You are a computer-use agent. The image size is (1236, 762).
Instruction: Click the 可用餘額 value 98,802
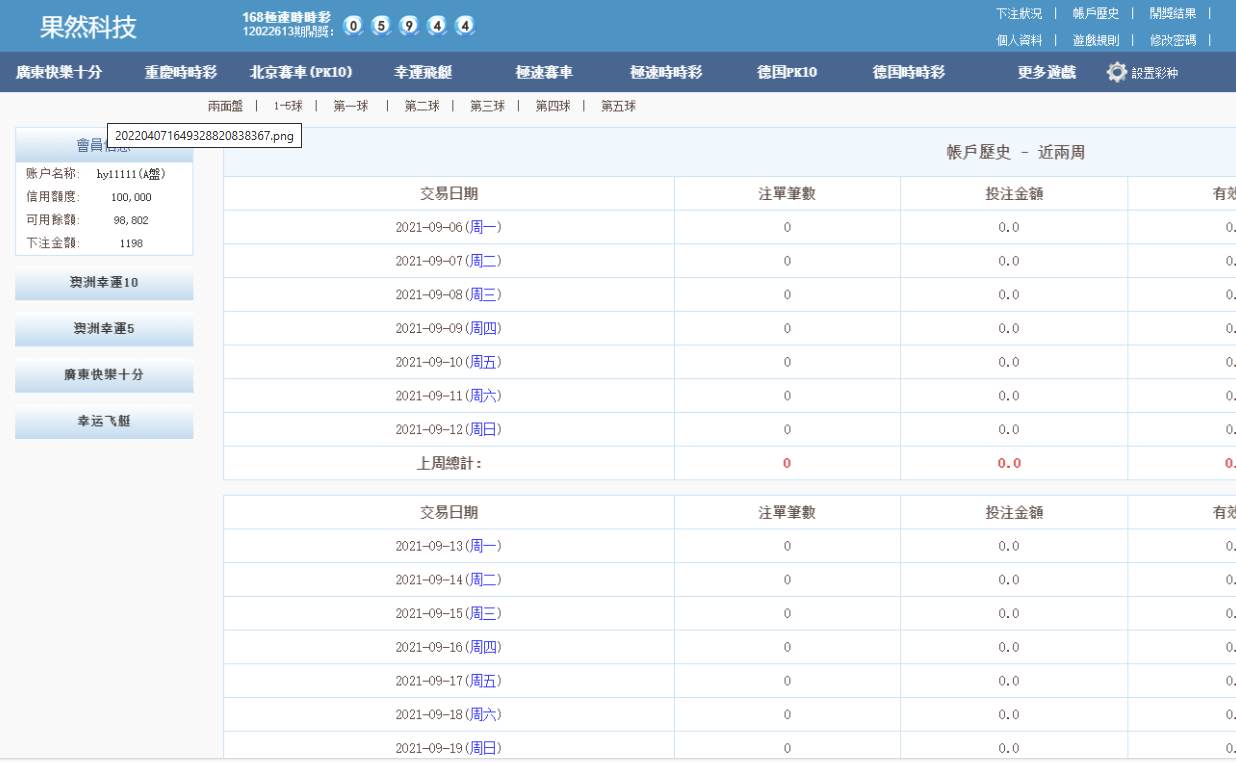pos(131,220)
